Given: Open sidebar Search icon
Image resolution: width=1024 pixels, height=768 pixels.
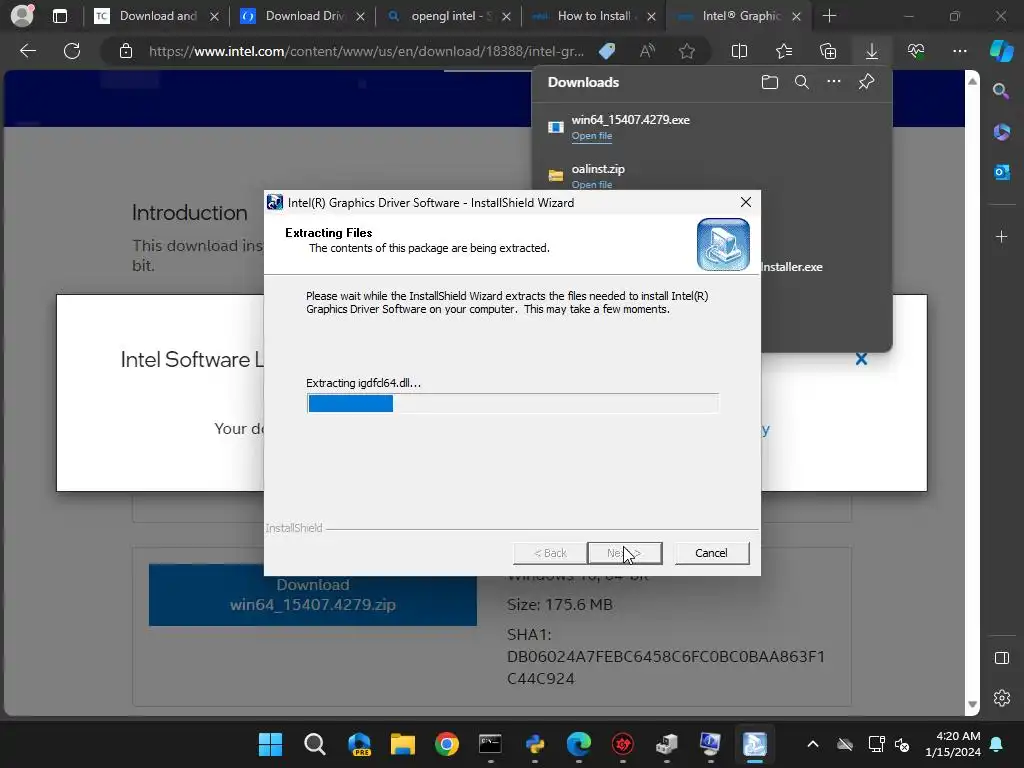Looking at the screenshot, I should coord(1001,91).
